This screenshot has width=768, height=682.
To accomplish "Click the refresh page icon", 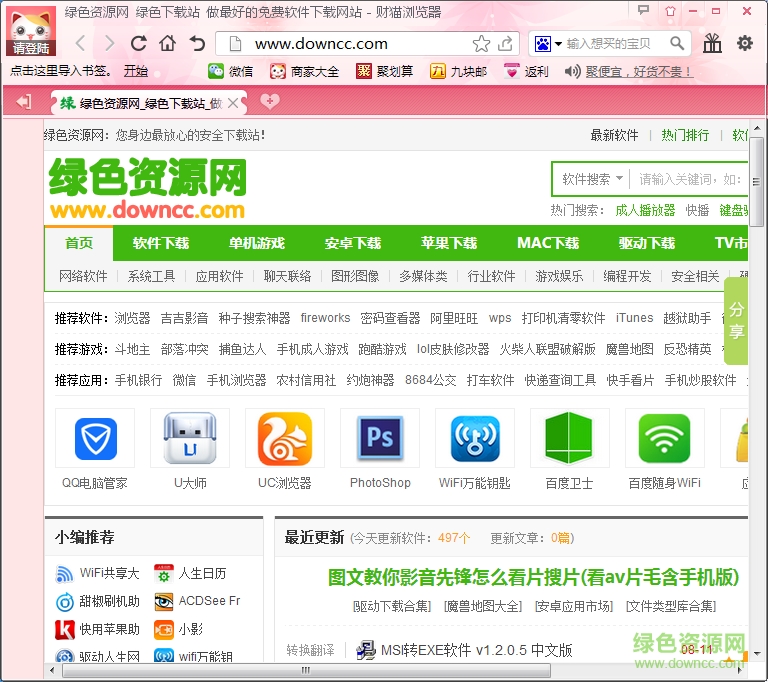I will 139,44.
